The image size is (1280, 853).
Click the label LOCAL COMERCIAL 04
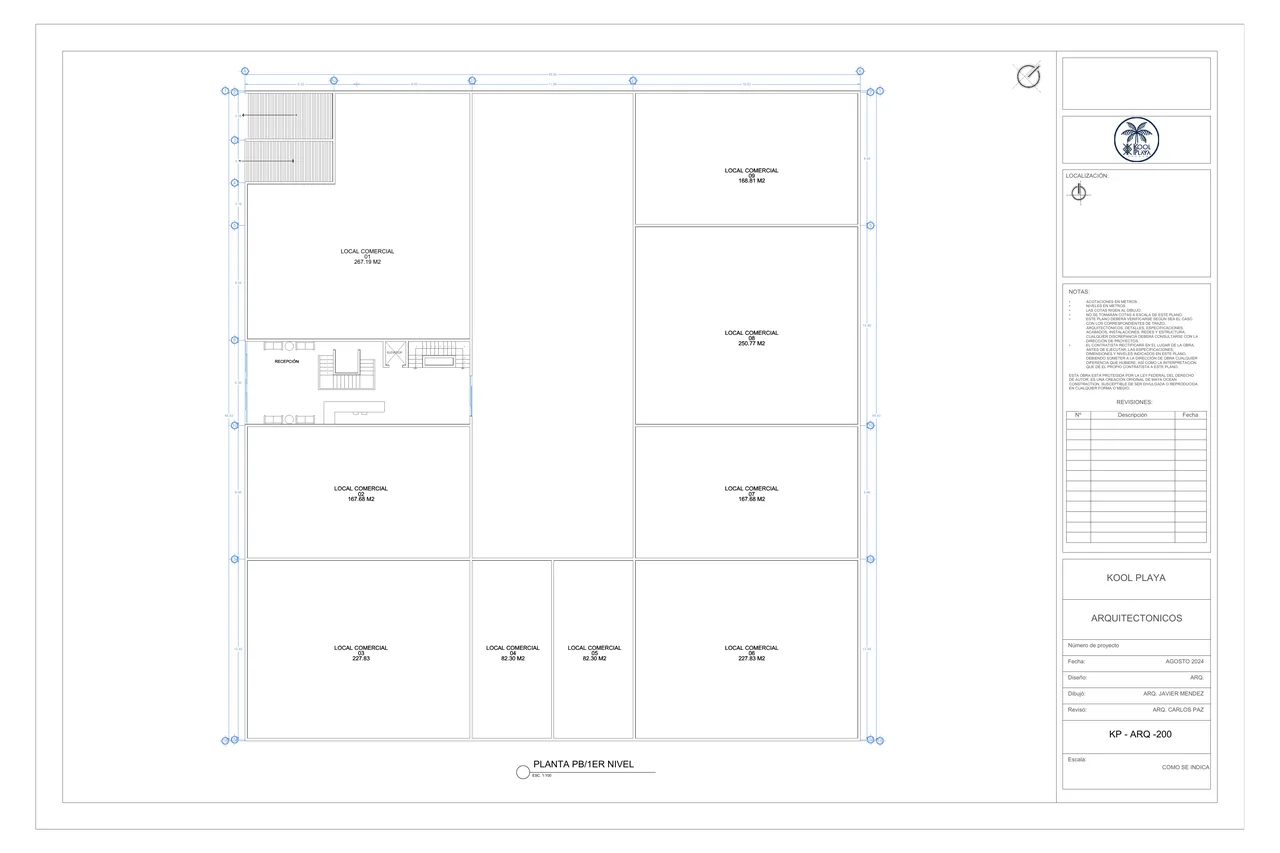pos(512,650)
